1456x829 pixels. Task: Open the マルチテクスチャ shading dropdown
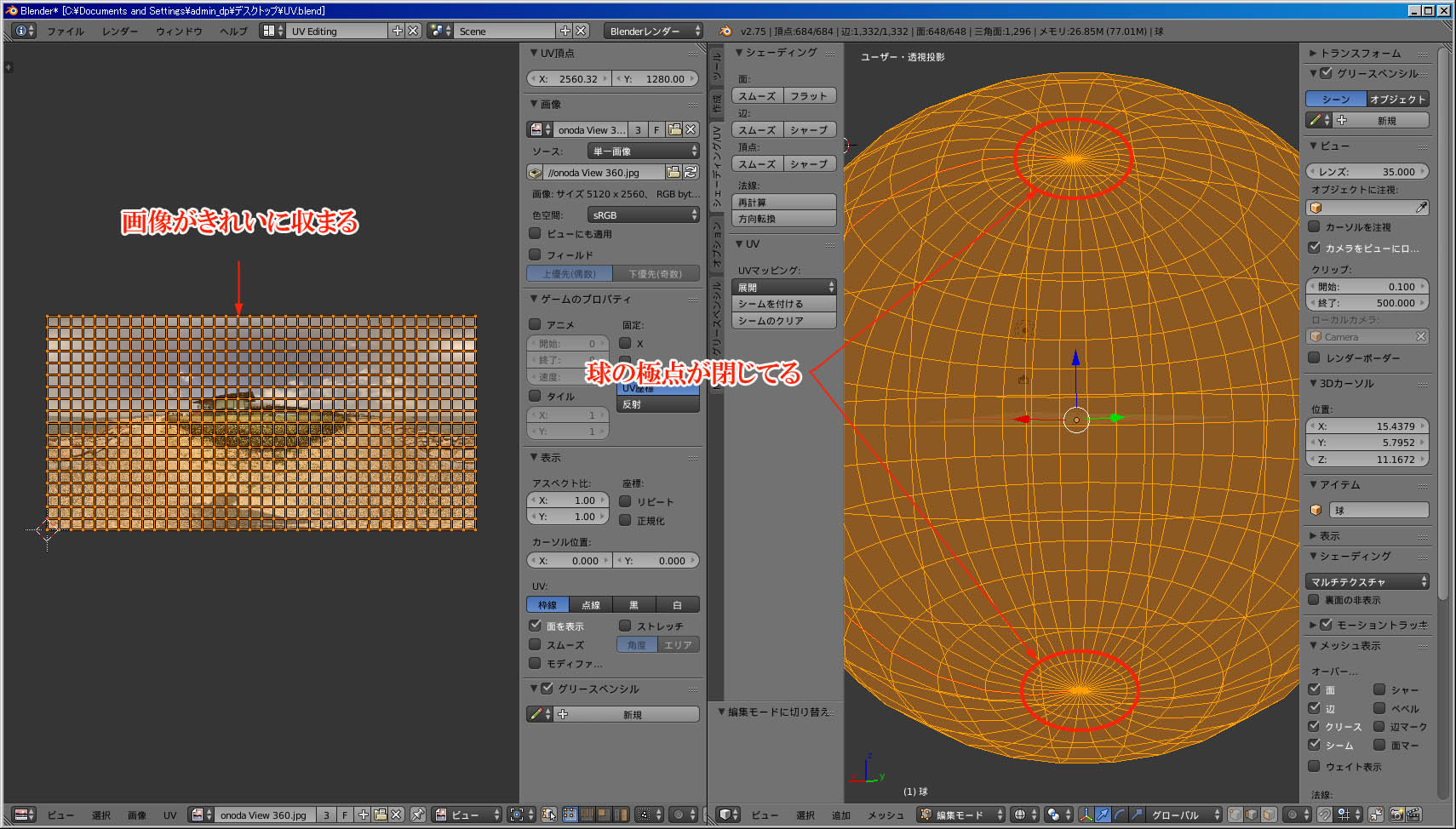click(x=1367, y=581)
